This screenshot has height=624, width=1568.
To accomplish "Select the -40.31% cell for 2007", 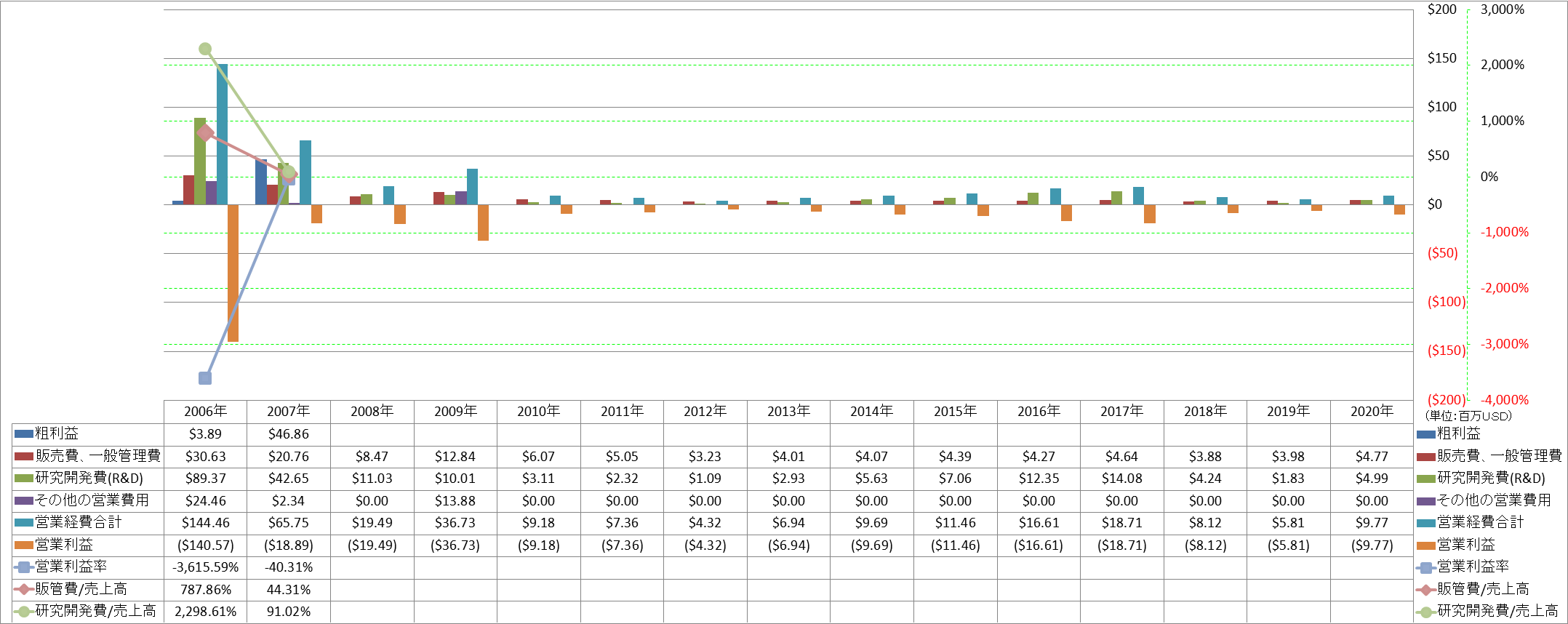I will 289,567.
